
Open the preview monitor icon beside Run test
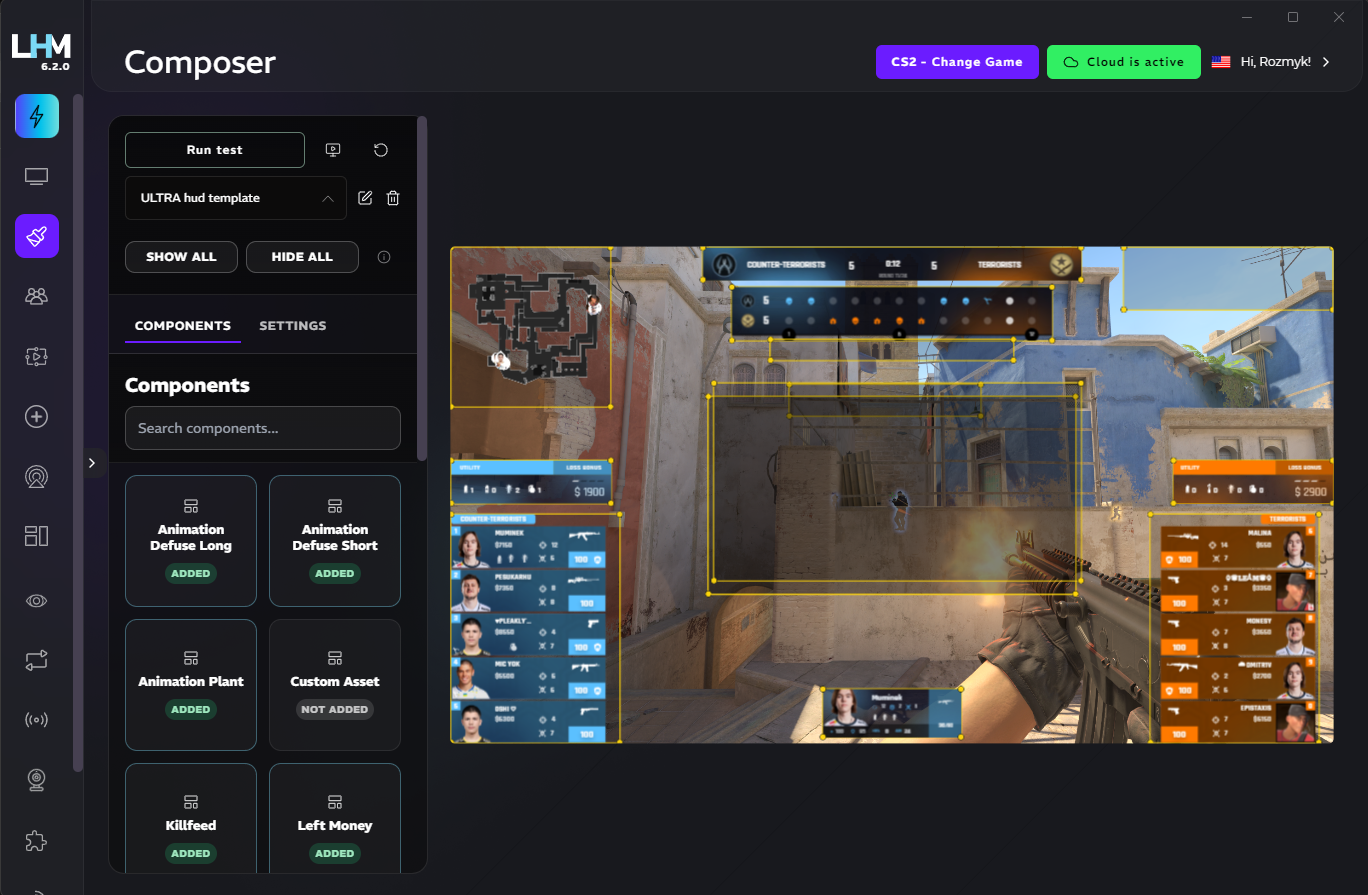(332, 149)
